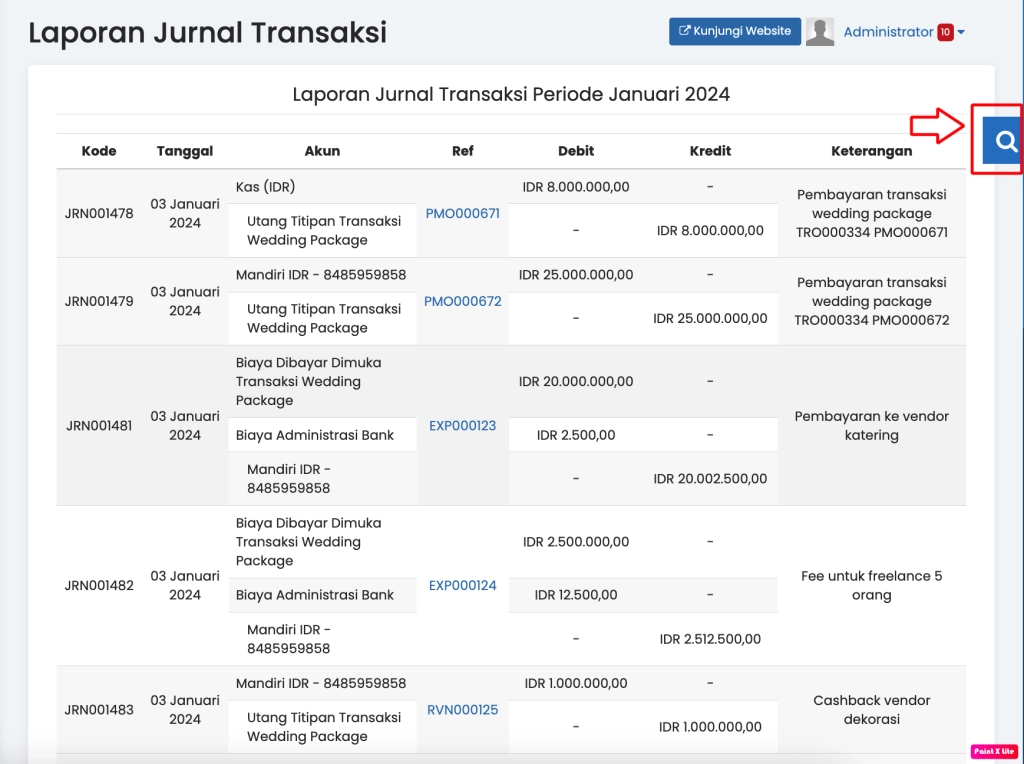Viewport: 1024px width, 764px height.
Task: Select journal code JRN001481 cell
Action: [x=99, y=425]
